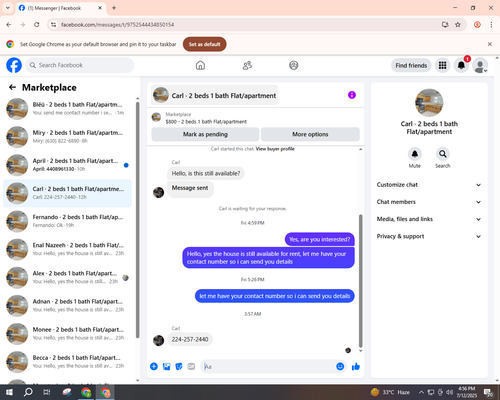Open the notifications bell icon
The height and width of the screenshot is (400, 500).
click(x=461, y=65)
